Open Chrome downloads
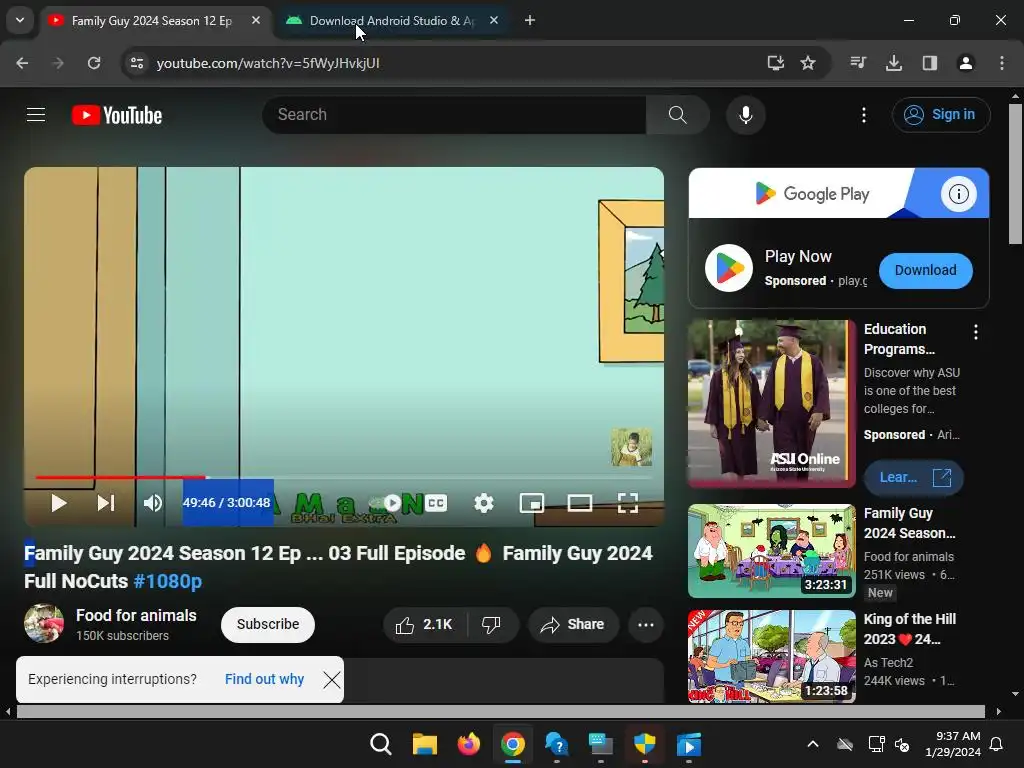 click(894, 63)
